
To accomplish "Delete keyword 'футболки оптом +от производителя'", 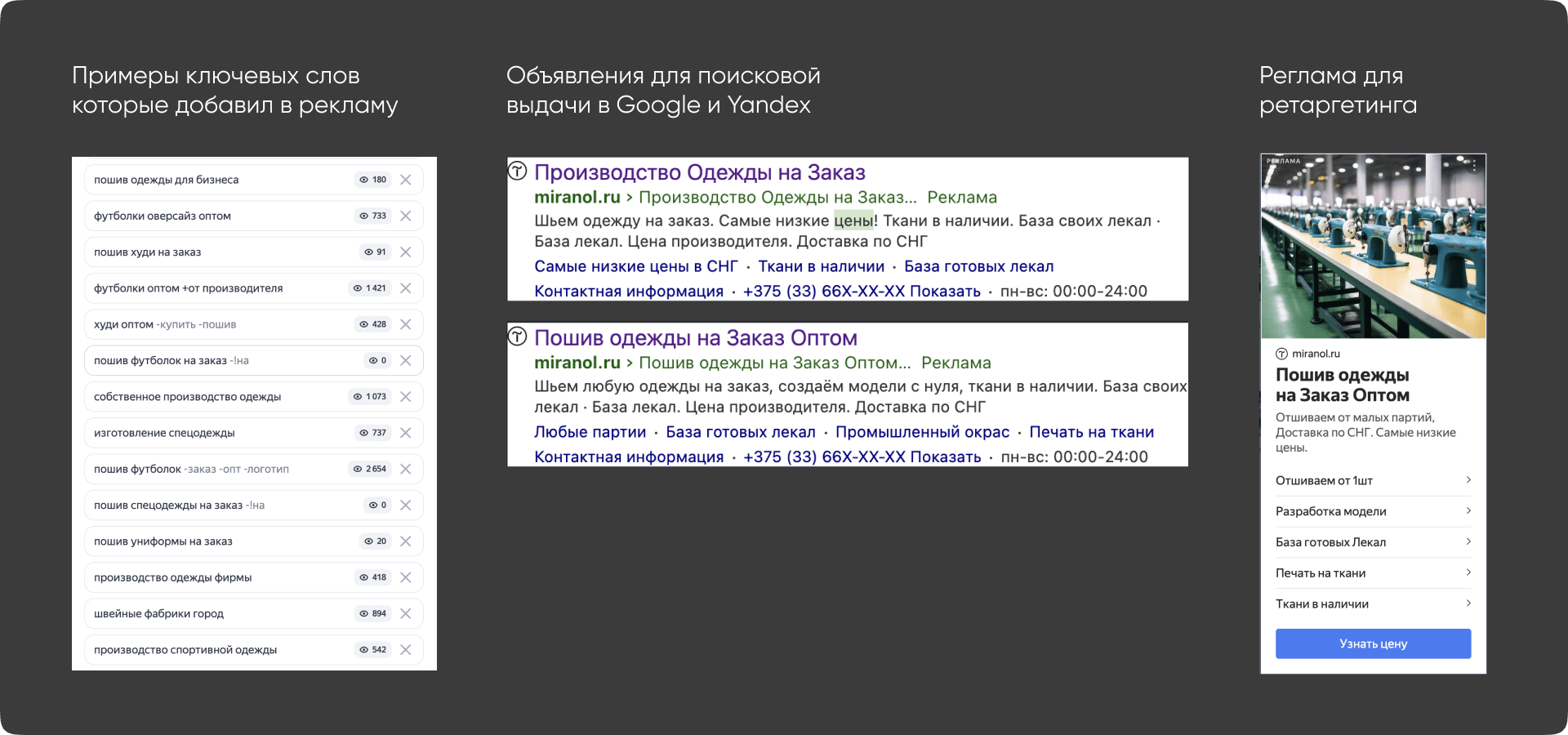I will [x=406, y=288].
